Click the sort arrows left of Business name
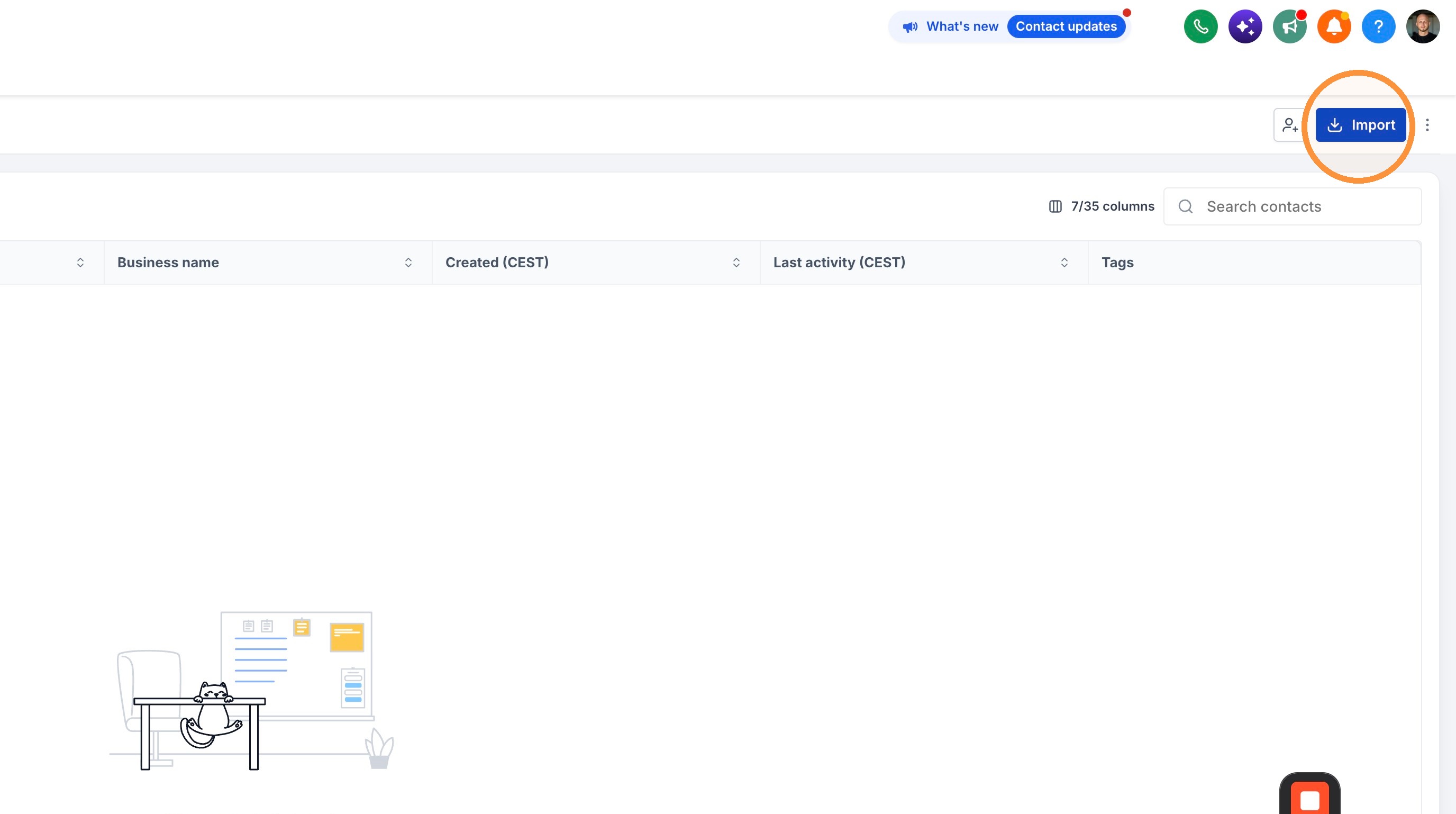 pyautogui.click(x=80, y=263)
